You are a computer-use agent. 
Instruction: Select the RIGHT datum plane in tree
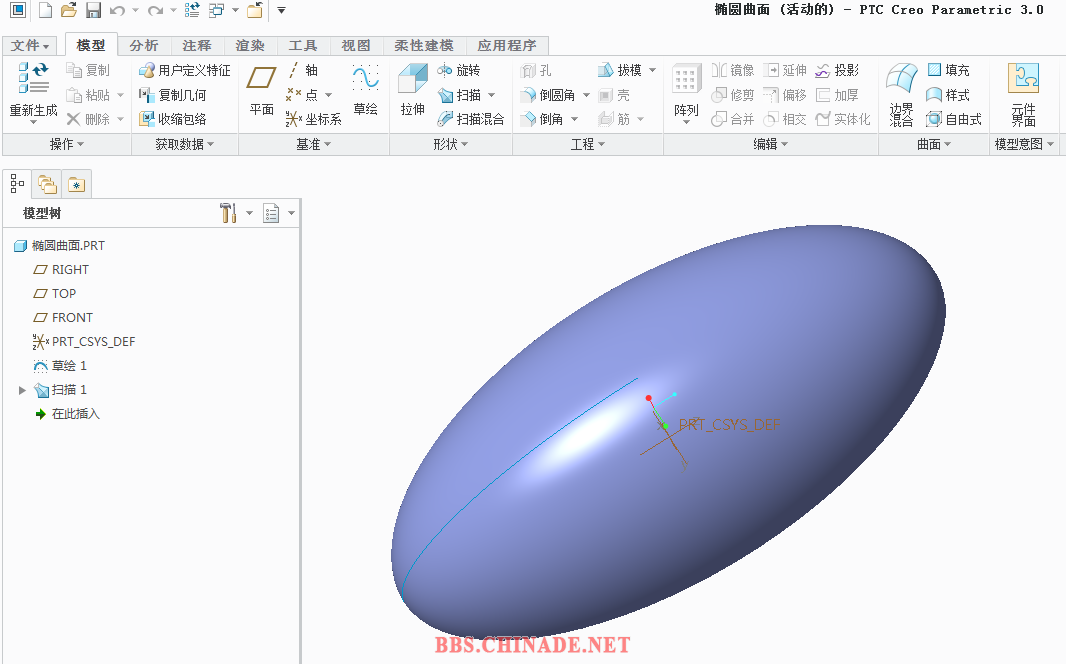tap(61, 270)
